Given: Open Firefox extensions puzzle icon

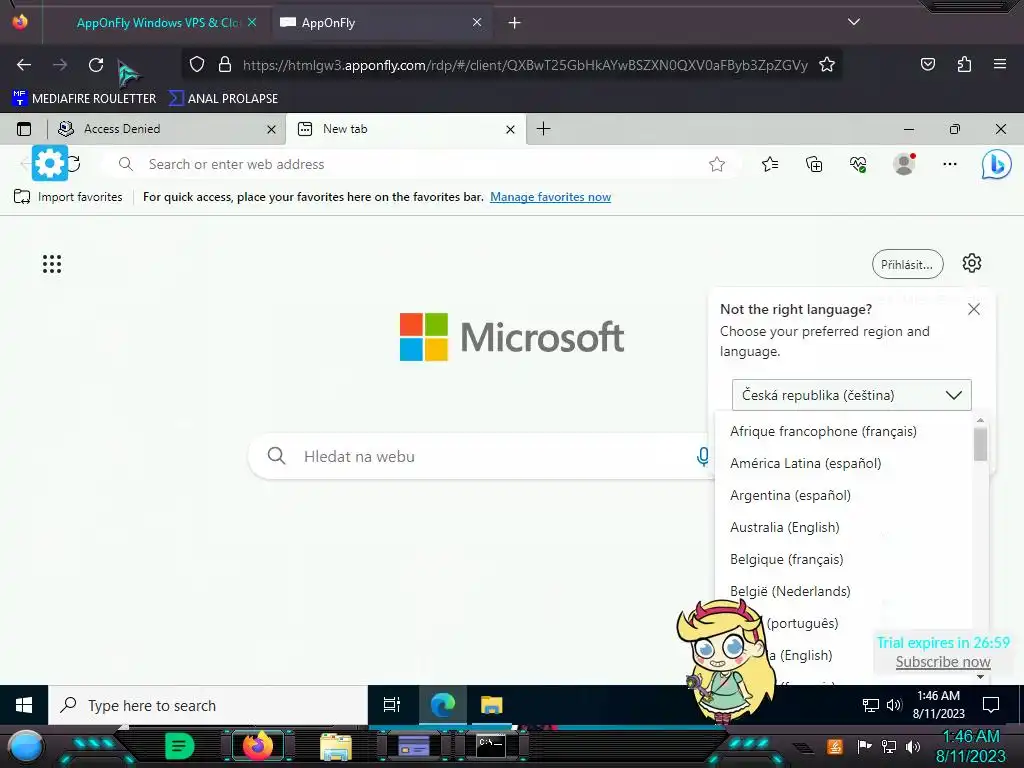Looking at the screenshot, I should [964, 64].
